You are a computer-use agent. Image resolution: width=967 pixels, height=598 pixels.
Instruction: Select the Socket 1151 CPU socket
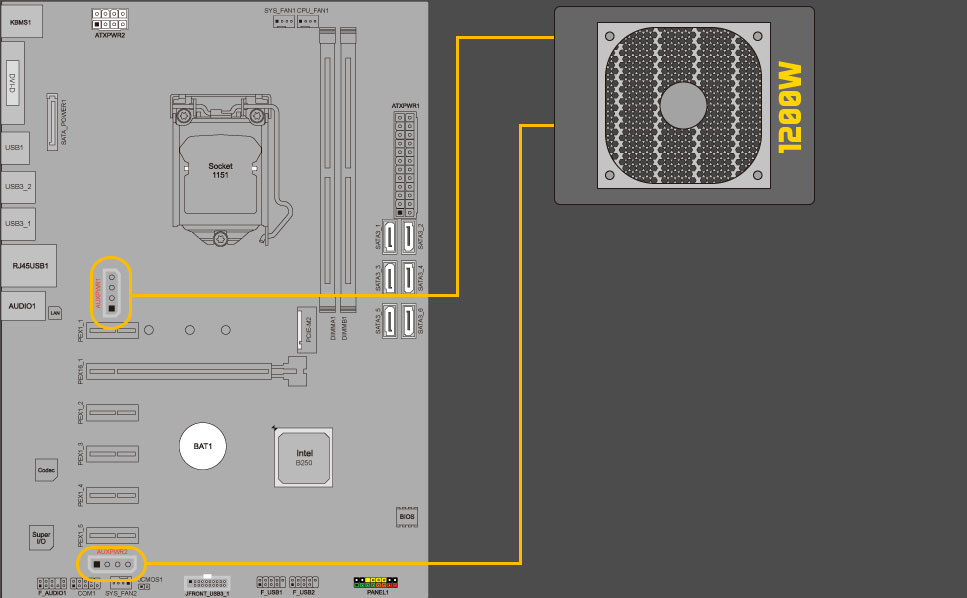point(220,168)
